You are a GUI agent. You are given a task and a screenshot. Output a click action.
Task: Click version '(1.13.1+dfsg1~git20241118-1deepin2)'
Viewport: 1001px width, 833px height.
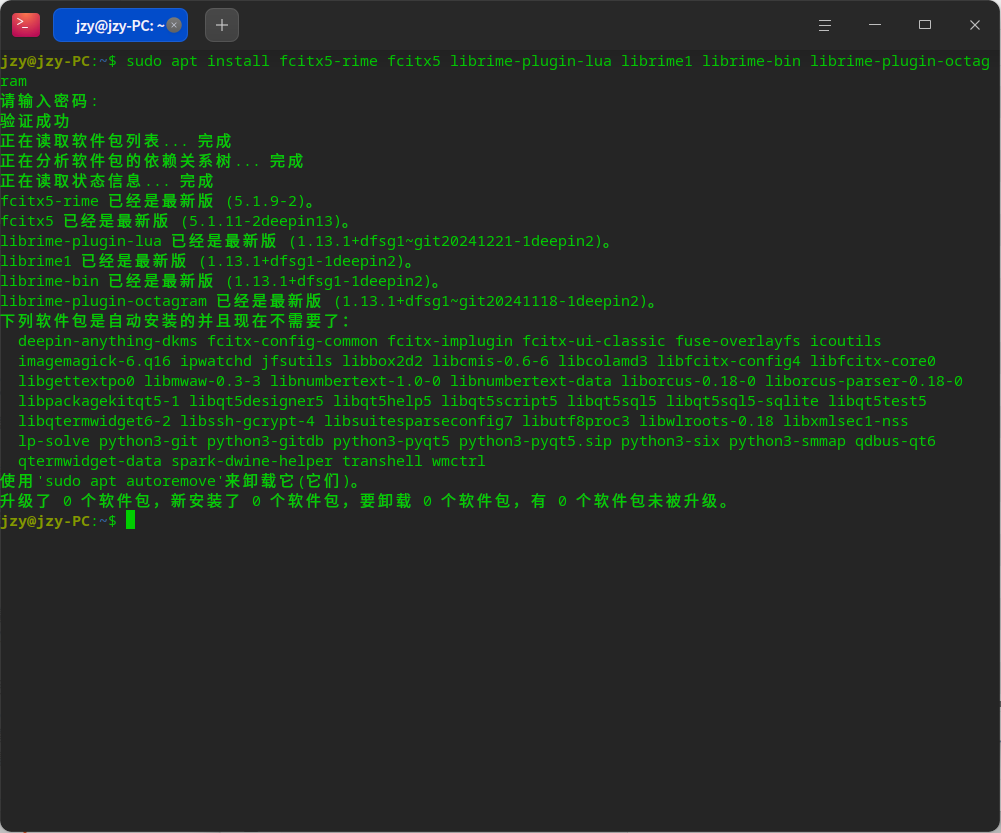pyautogui.click(x=491, y=301)
